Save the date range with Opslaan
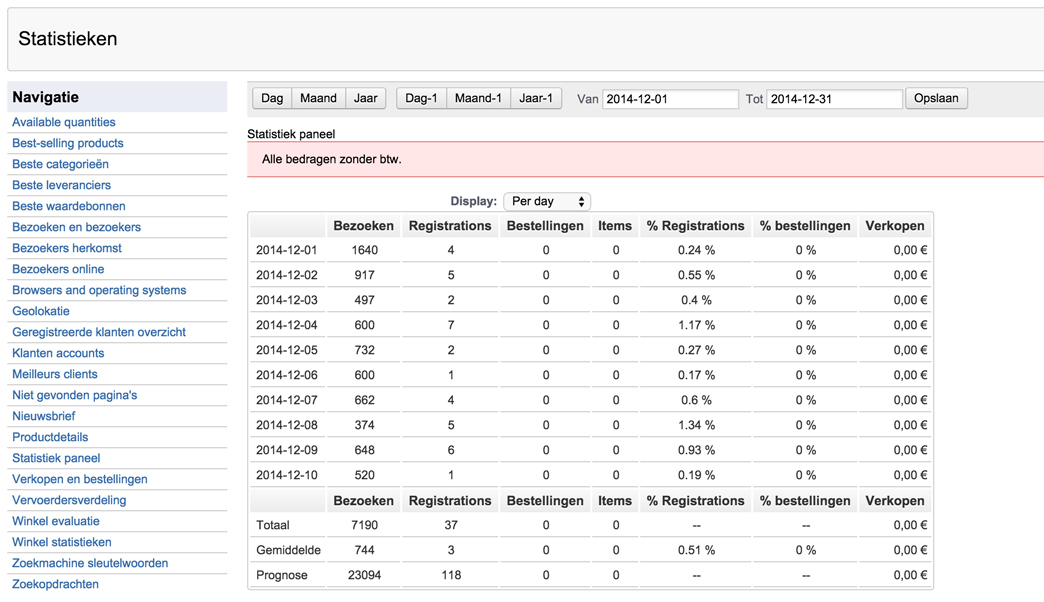This screenshot has width=1044, height=602. click(x=936, y=98)
